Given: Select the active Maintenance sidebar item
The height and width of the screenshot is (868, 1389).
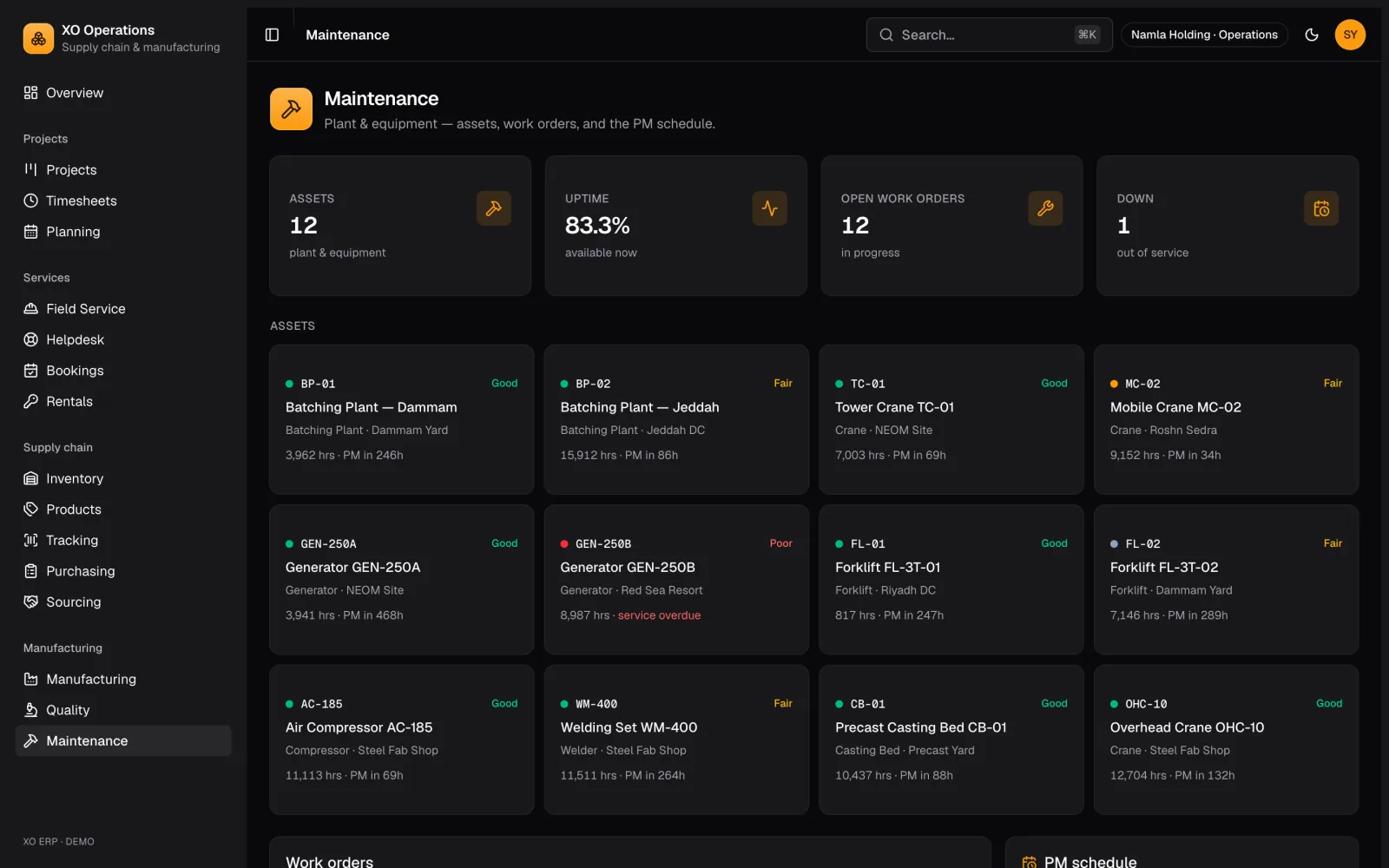Looking at the screenshot, I should tap(123, 740).
